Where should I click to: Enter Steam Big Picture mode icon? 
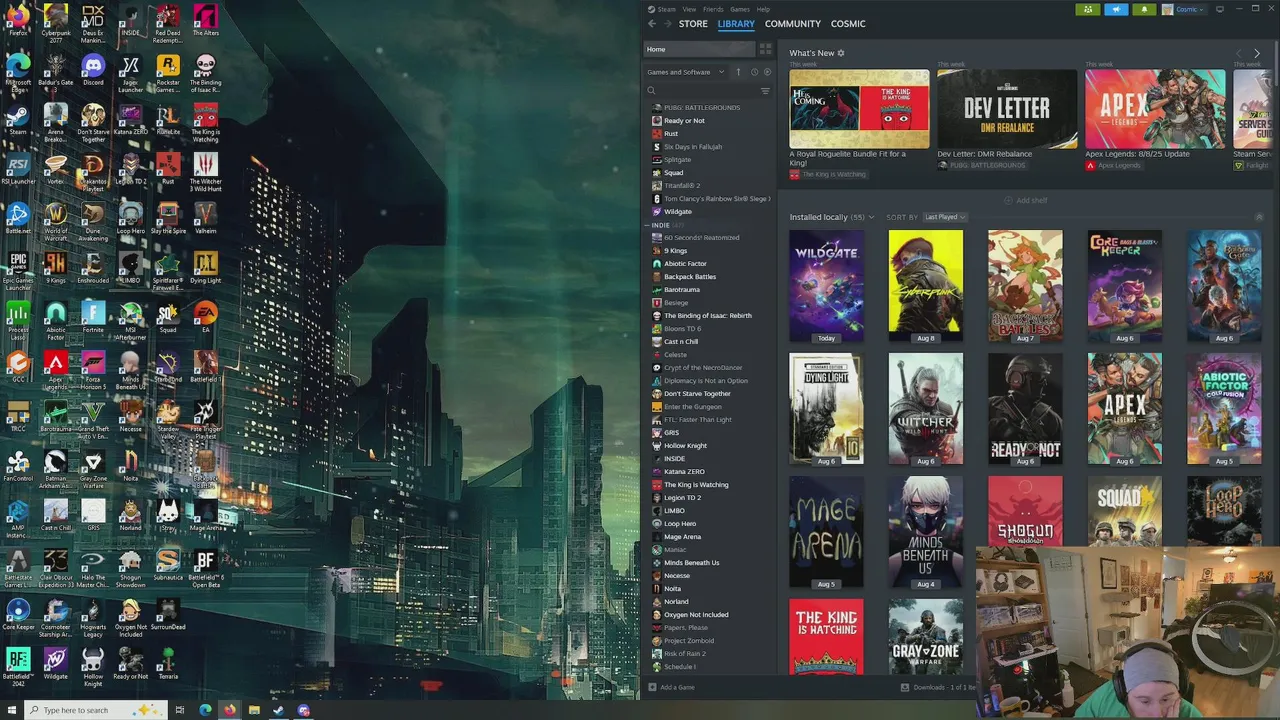click(x=1220, y=9)
